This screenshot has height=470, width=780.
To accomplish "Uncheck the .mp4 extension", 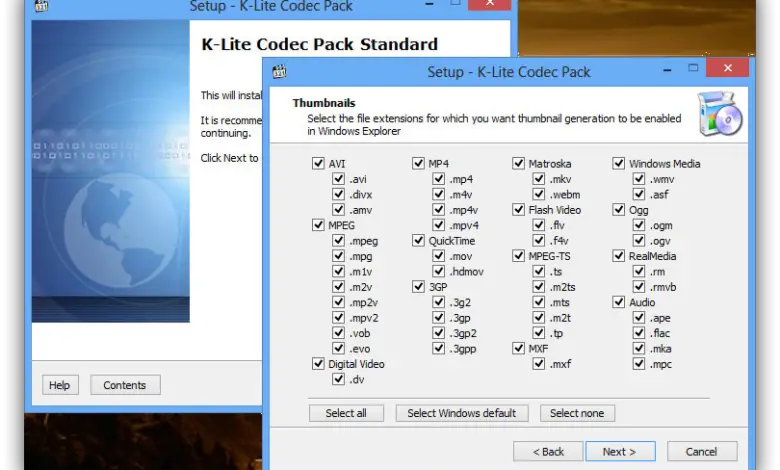I will [x=439, y=179].
